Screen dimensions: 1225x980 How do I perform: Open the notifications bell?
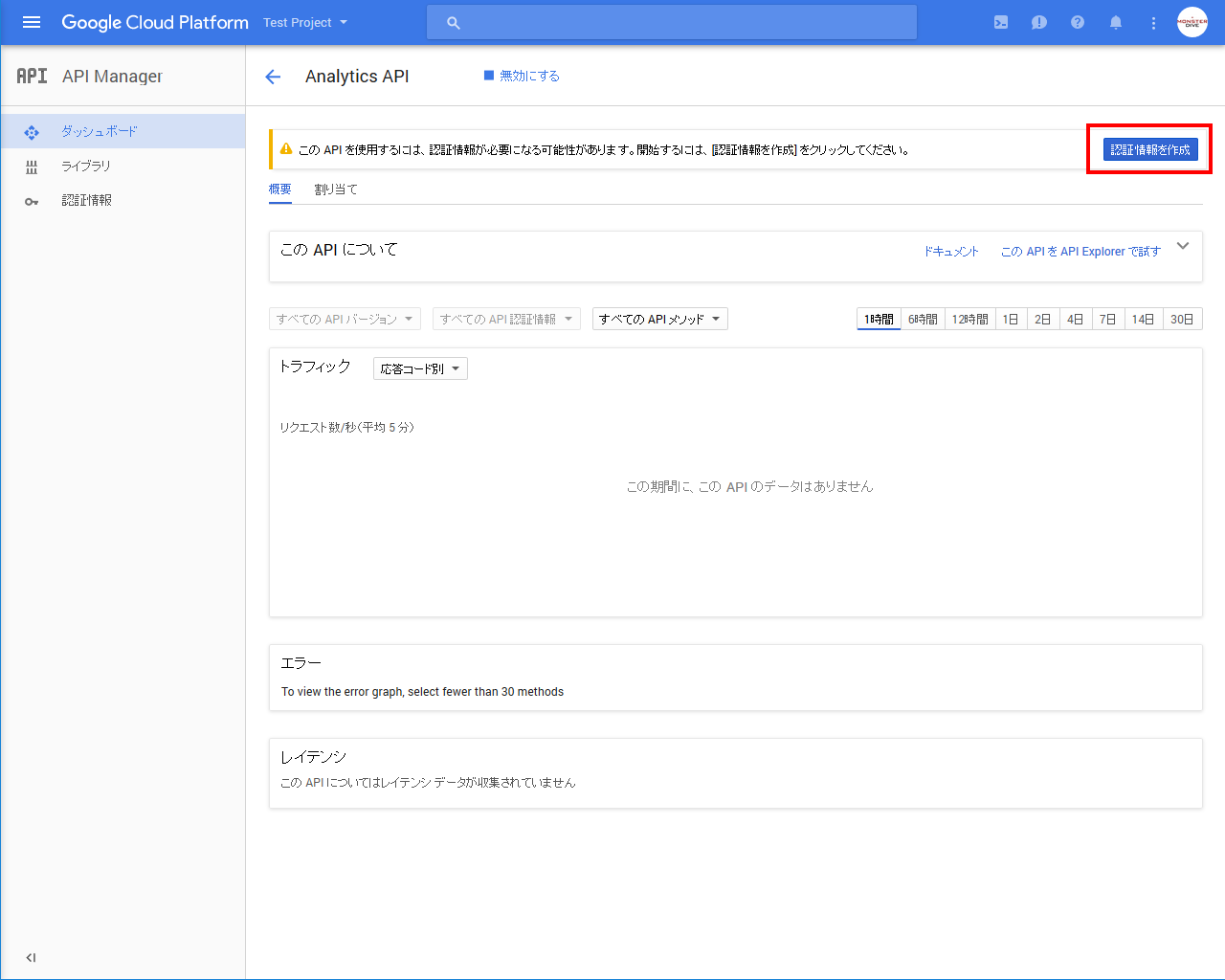point(1116,22)
